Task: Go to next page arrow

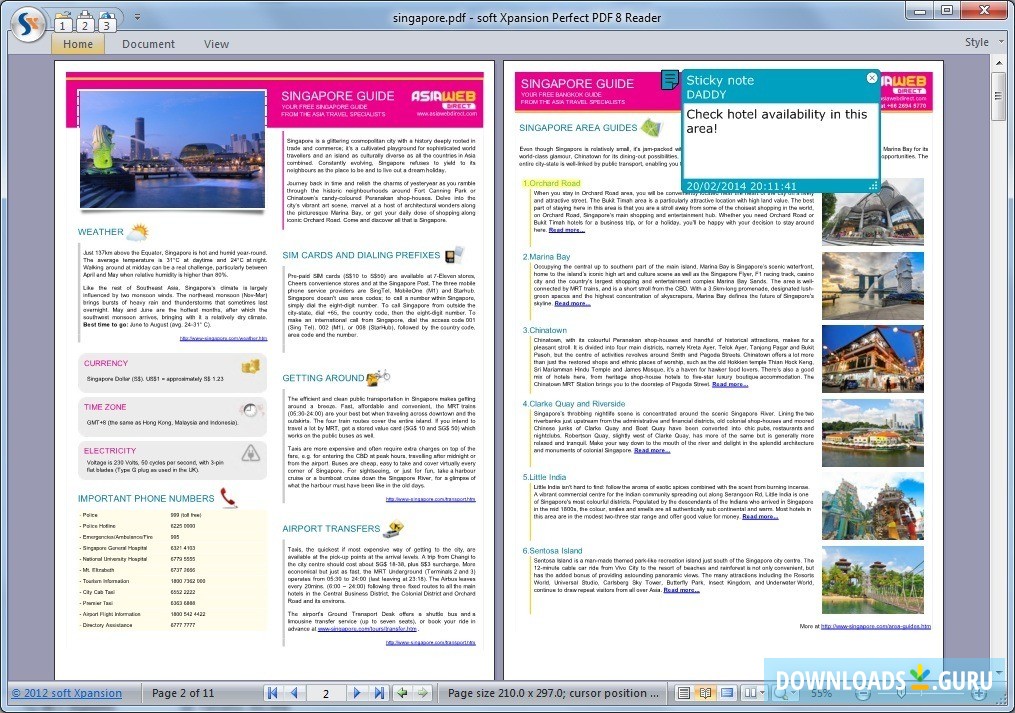Action: (x=357, y=692)
